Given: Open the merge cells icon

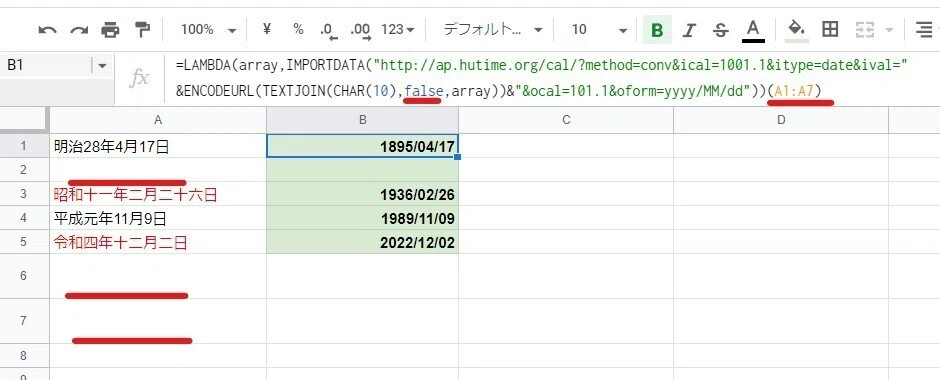Looking at the screenshot, I should 864,29.
